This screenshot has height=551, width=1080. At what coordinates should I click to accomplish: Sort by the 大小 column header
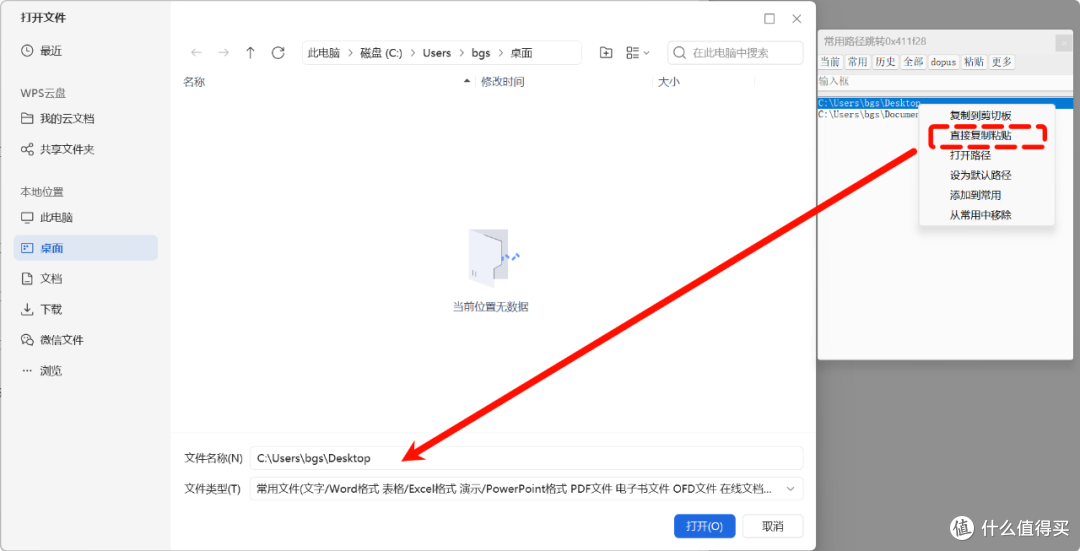pyautogui.click(x=669, y=82)
